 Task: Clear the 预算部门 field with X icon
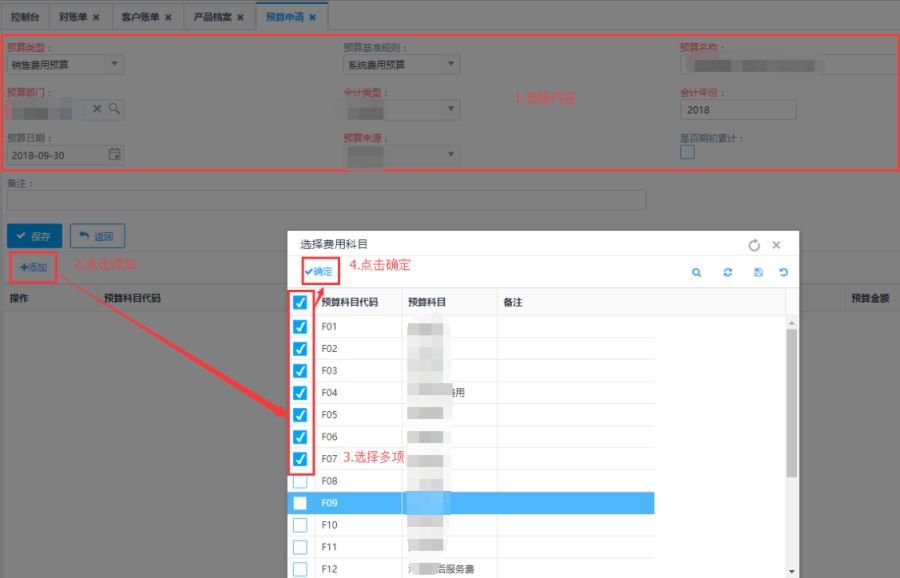click(98, 109)
